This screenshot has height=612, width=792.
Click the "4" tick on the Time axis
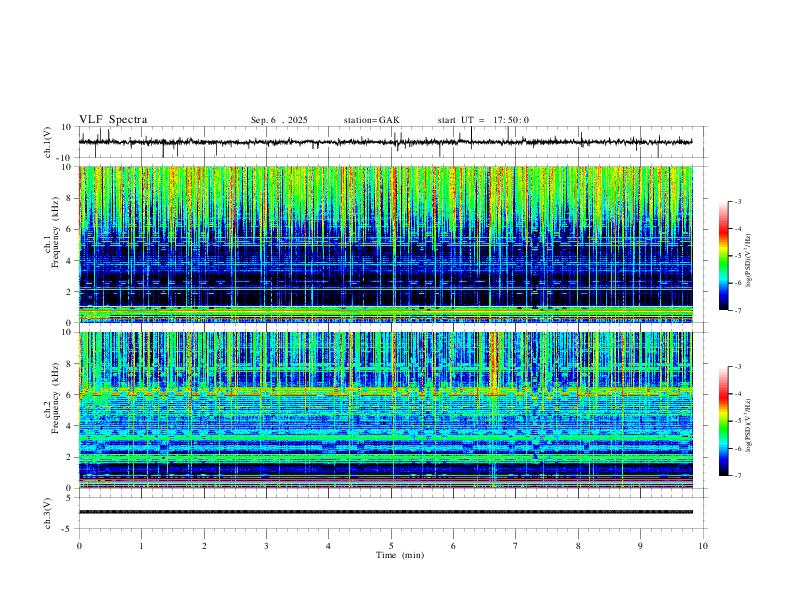[328, 546]
